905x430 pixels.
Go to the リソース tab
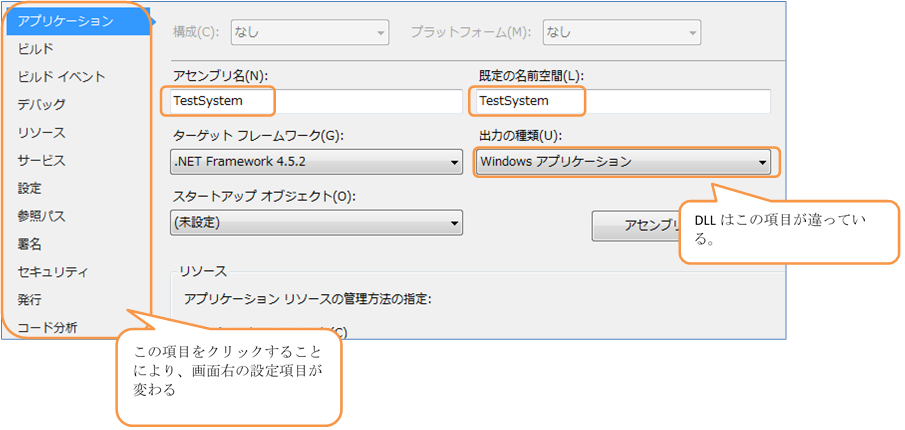(x=42, y=132)
